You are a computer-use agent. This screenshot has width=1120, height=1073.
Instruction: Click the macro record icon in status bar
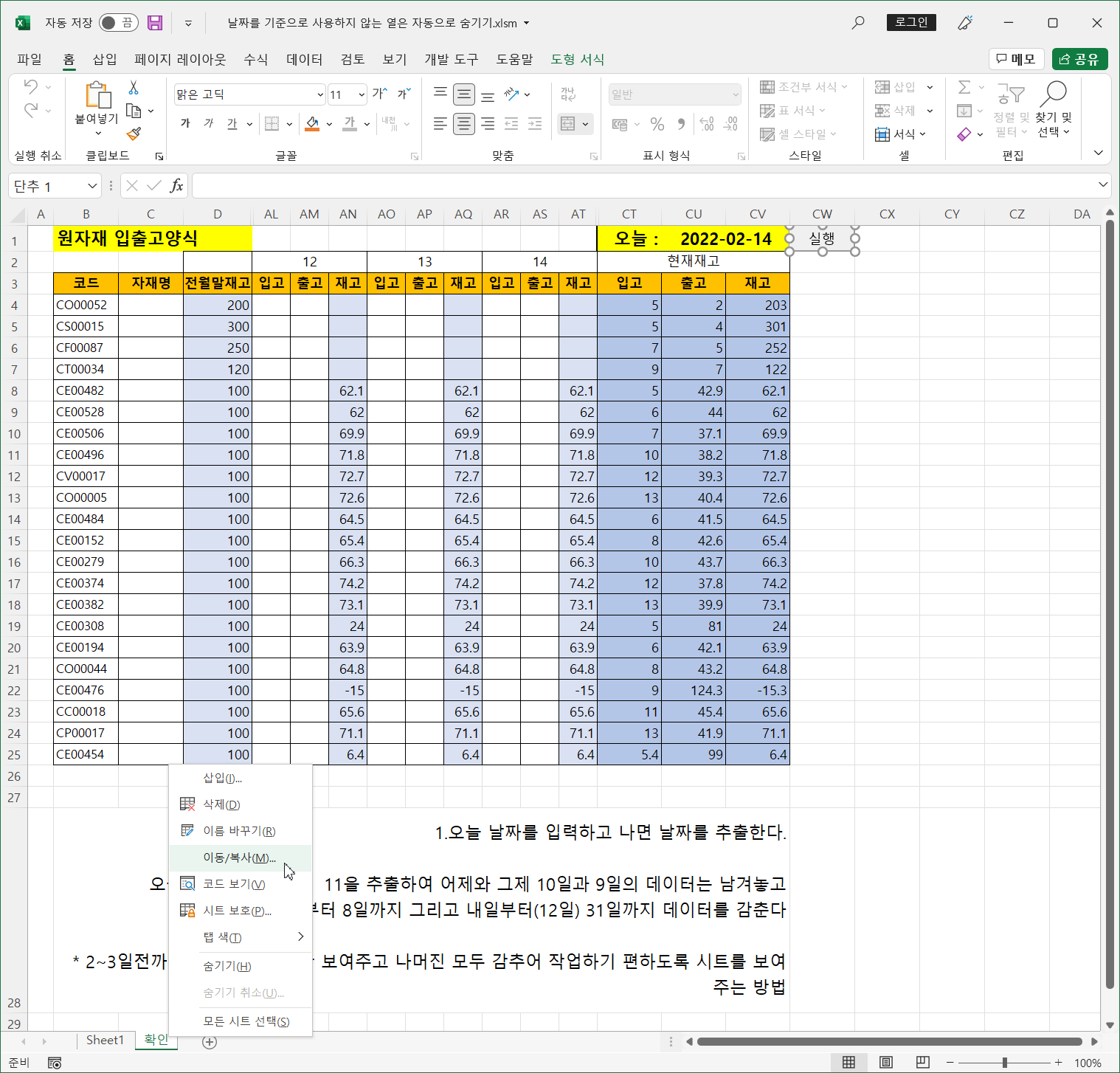coord(54,1063)
